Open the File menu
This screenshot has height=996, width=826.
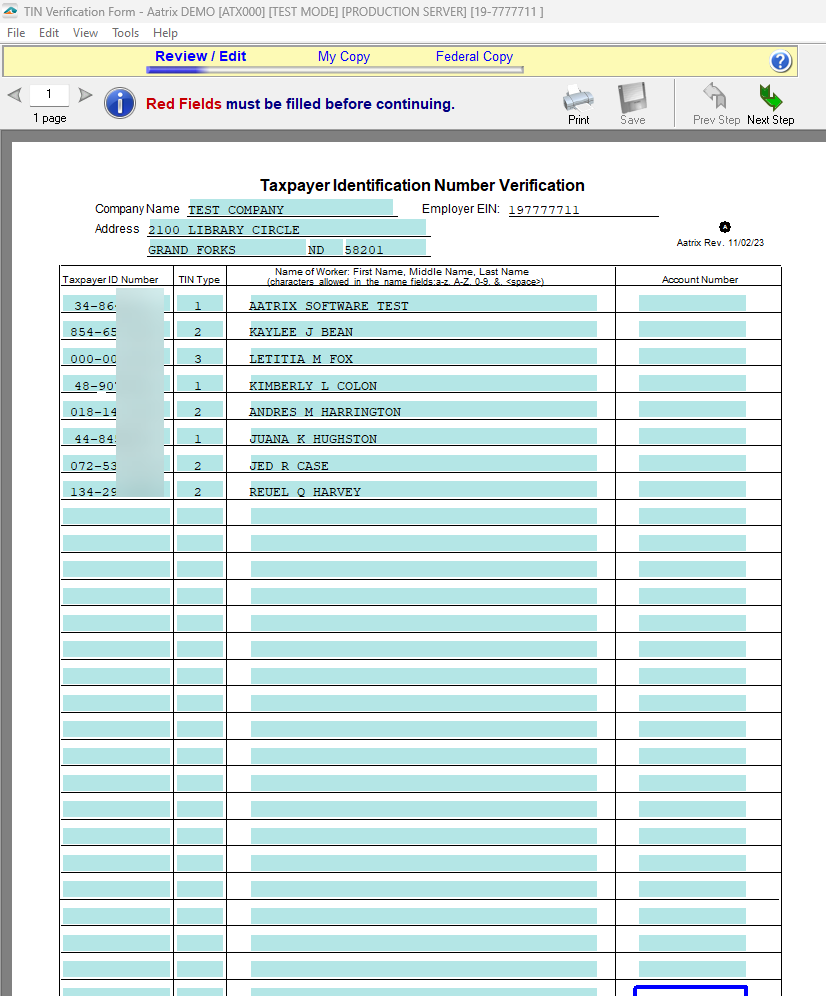16,33
